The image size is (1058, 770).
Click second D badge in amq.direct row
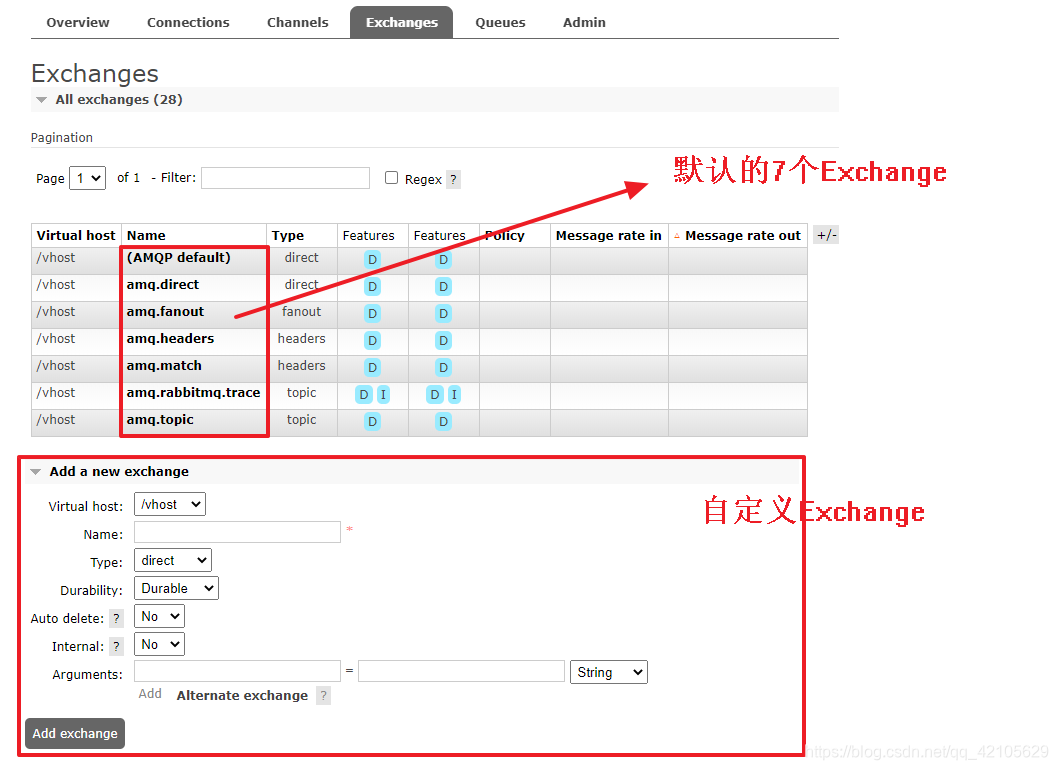point(443,287)
